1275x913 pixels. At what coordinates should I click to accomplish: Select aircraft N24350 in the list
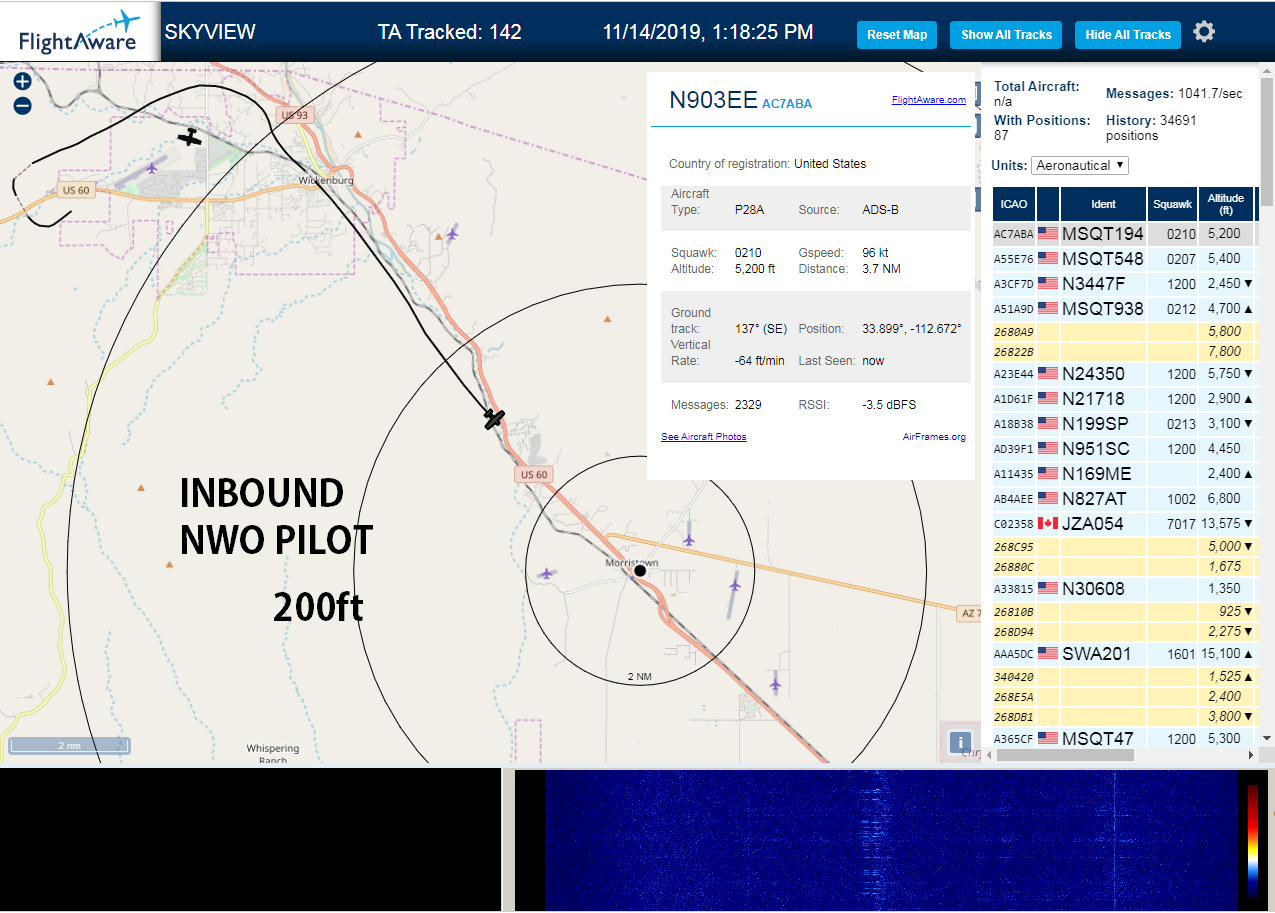(1123, 373)
